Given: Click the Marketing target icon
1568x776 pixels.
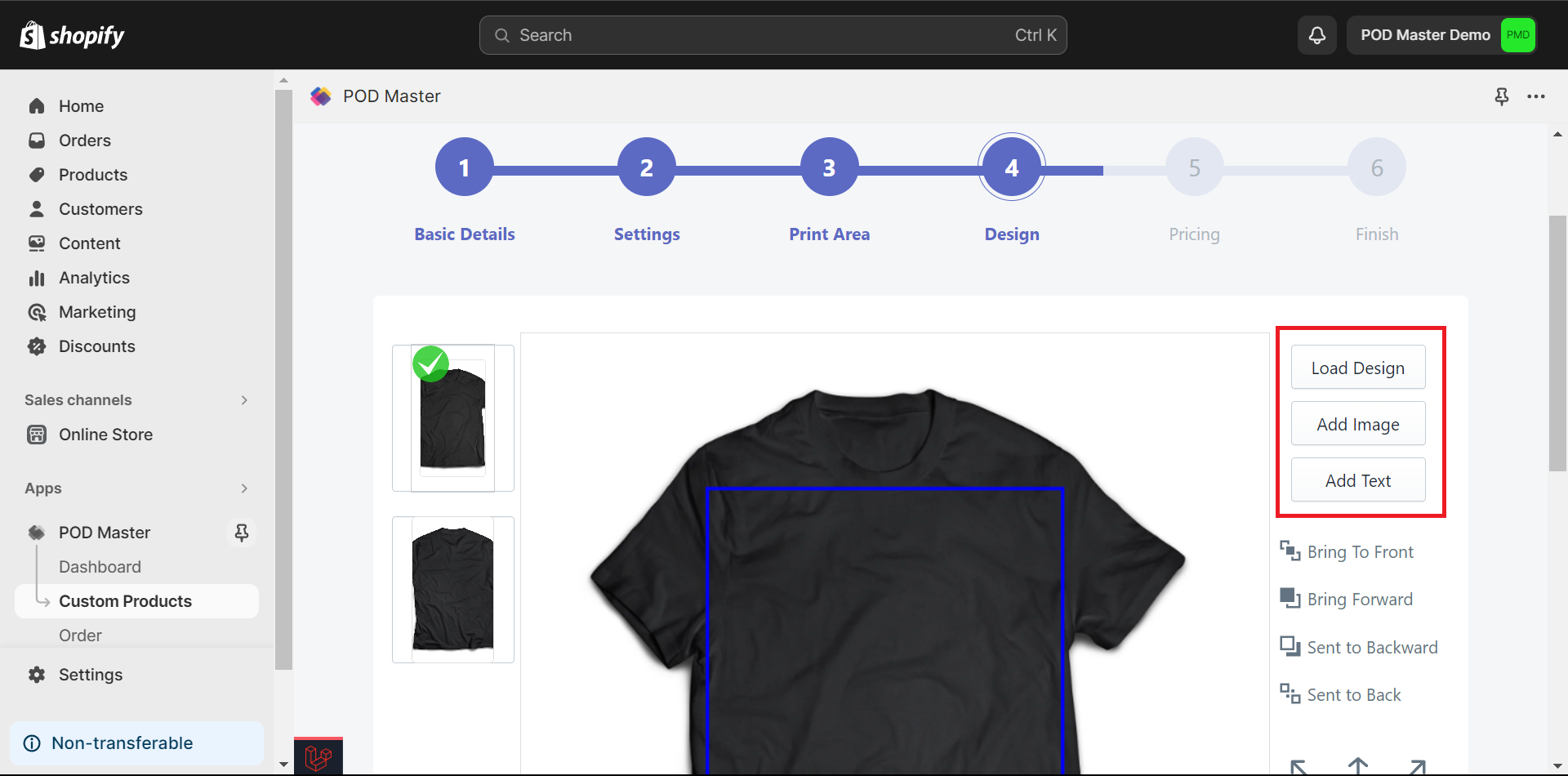Looking at the screenshot, I should (37, 312).
